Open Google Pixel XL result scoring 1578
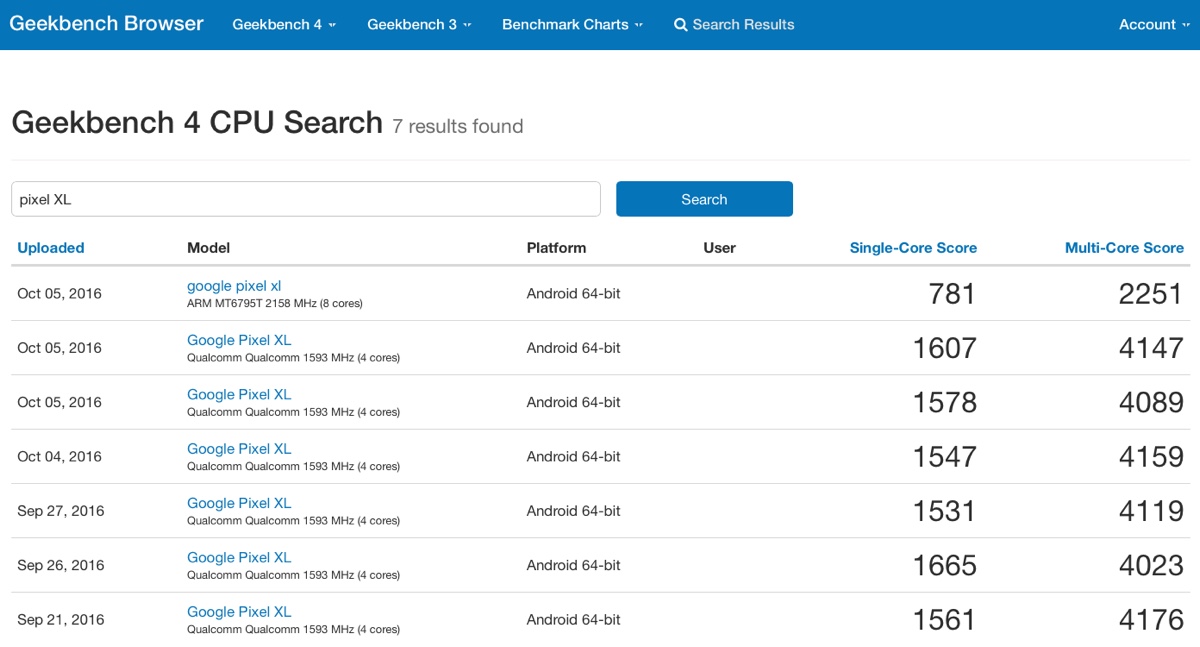The height and width of the screenshot is (647, 1200). click(x=239, y=394)
